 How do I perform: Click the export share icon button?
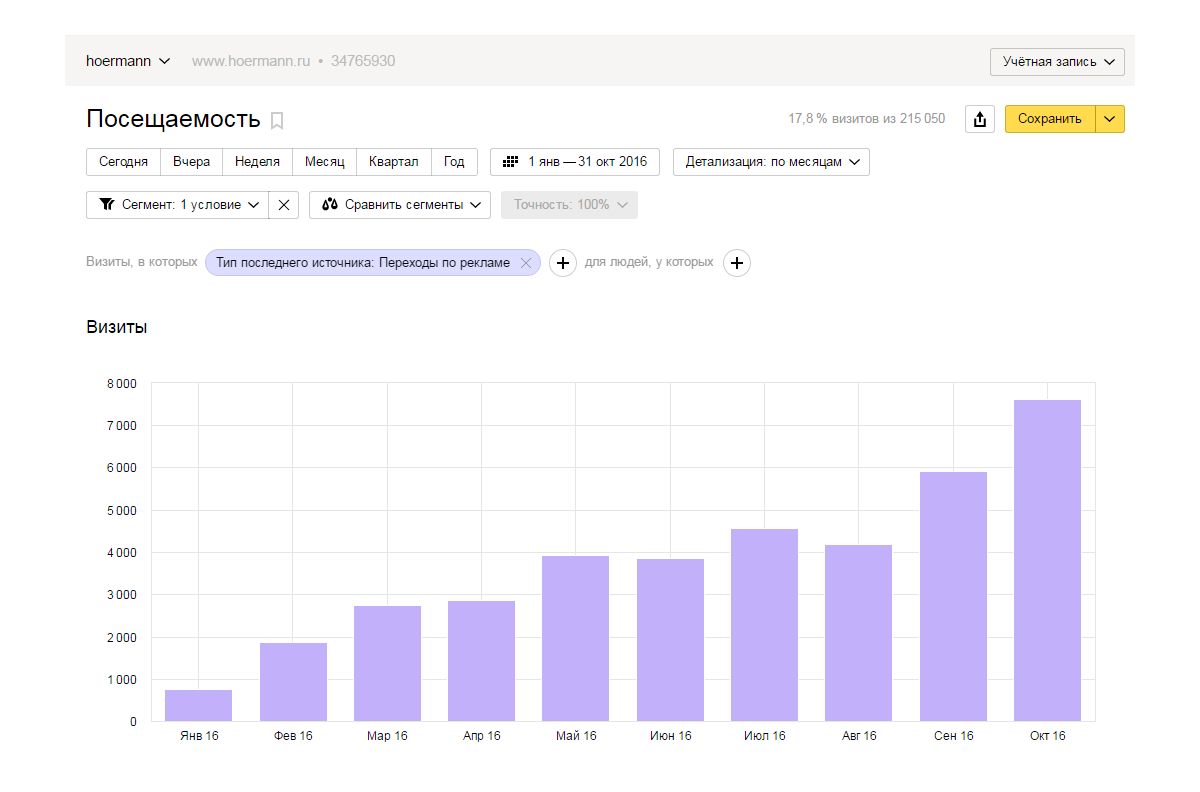click(x=980, y=119)
